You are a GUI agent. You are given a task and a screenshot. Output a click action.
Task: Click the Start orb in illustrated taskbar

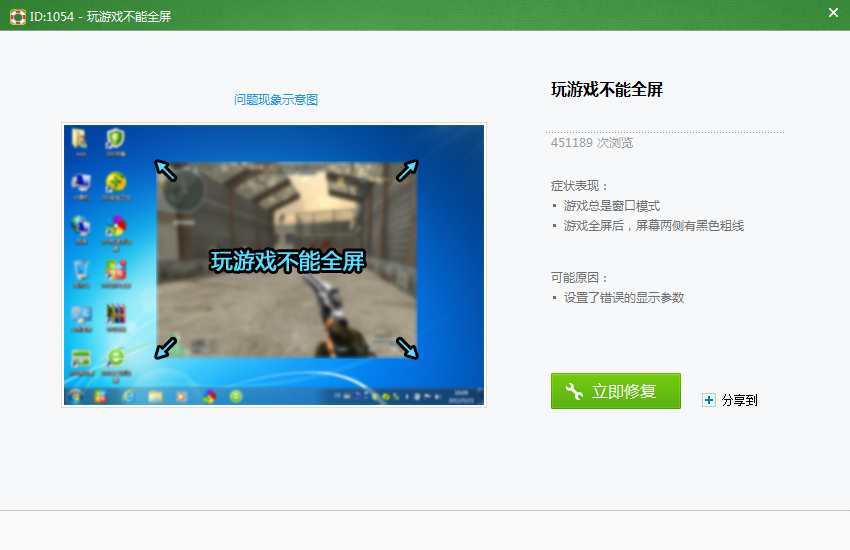coord(75,396)
